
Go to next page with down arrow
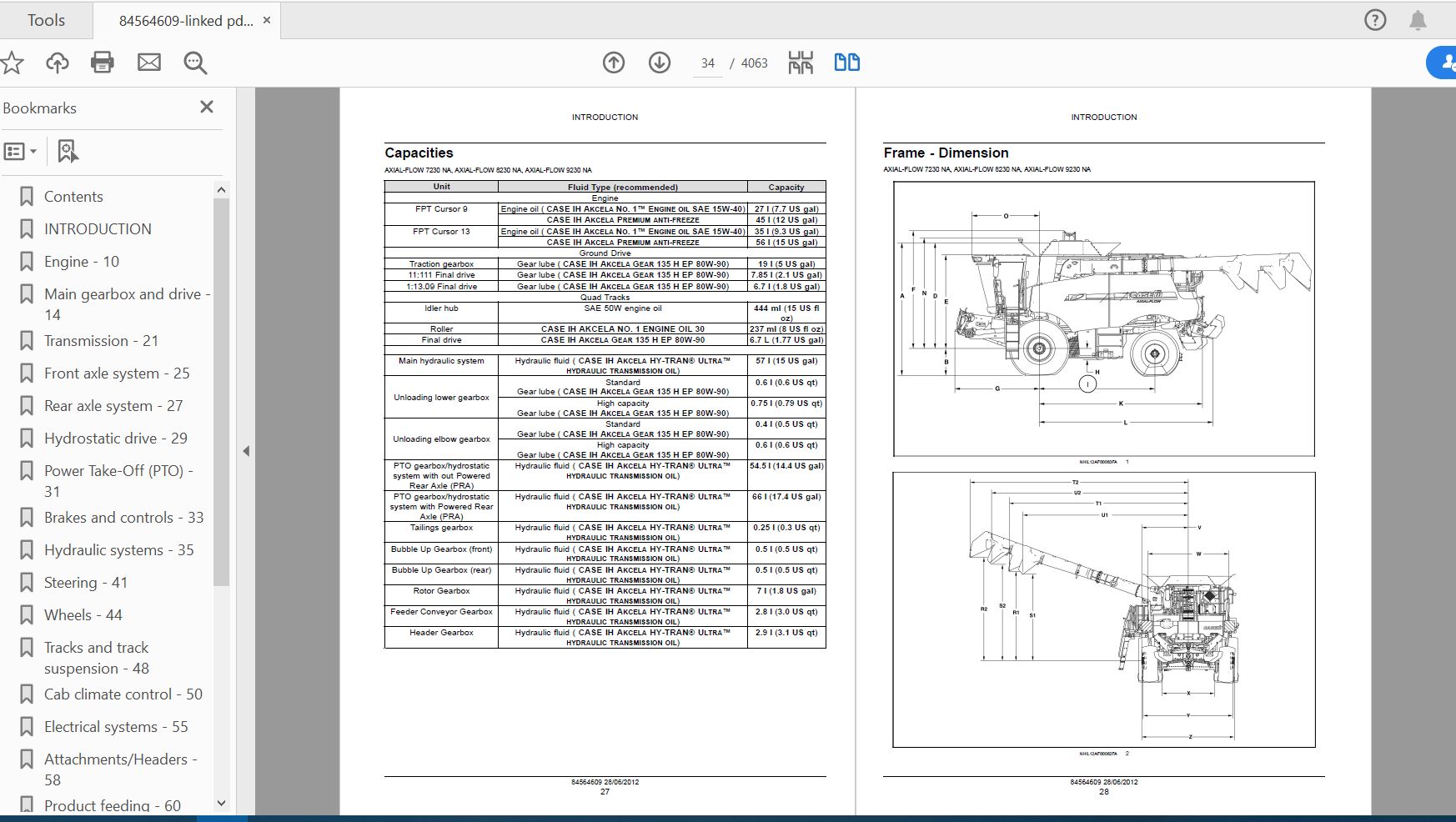(660, 63)
